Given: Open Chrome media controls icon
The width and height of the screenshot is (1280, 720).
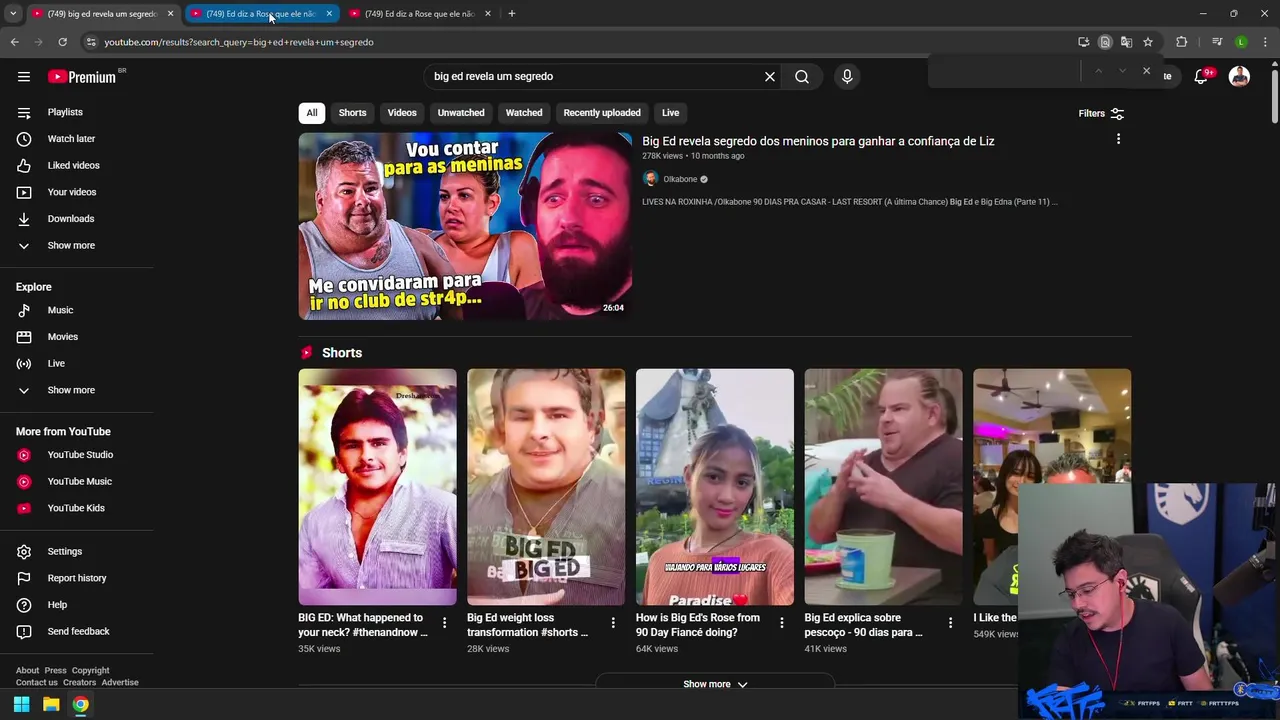Looking at the screenshot, I should coord(1217,42).
